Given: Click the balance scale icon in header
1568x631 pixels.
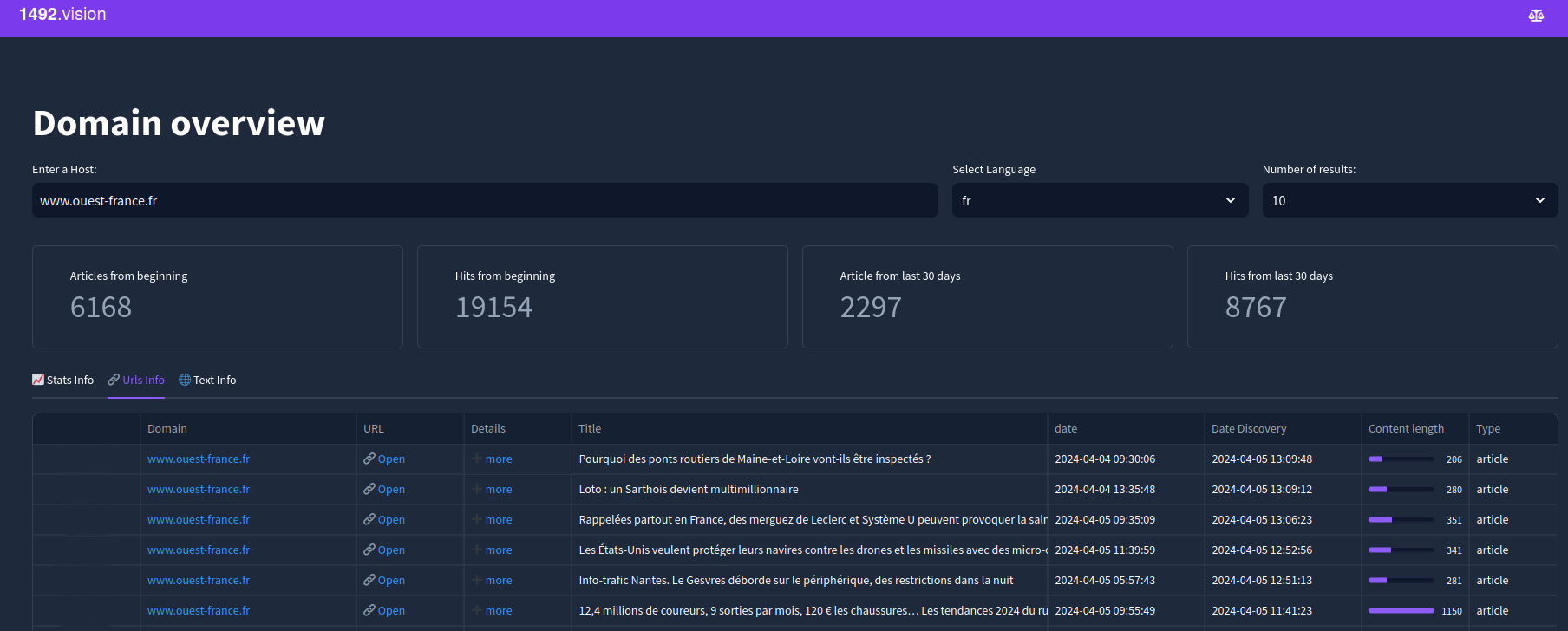Looking at the screenshot, I should (1536, 16).
